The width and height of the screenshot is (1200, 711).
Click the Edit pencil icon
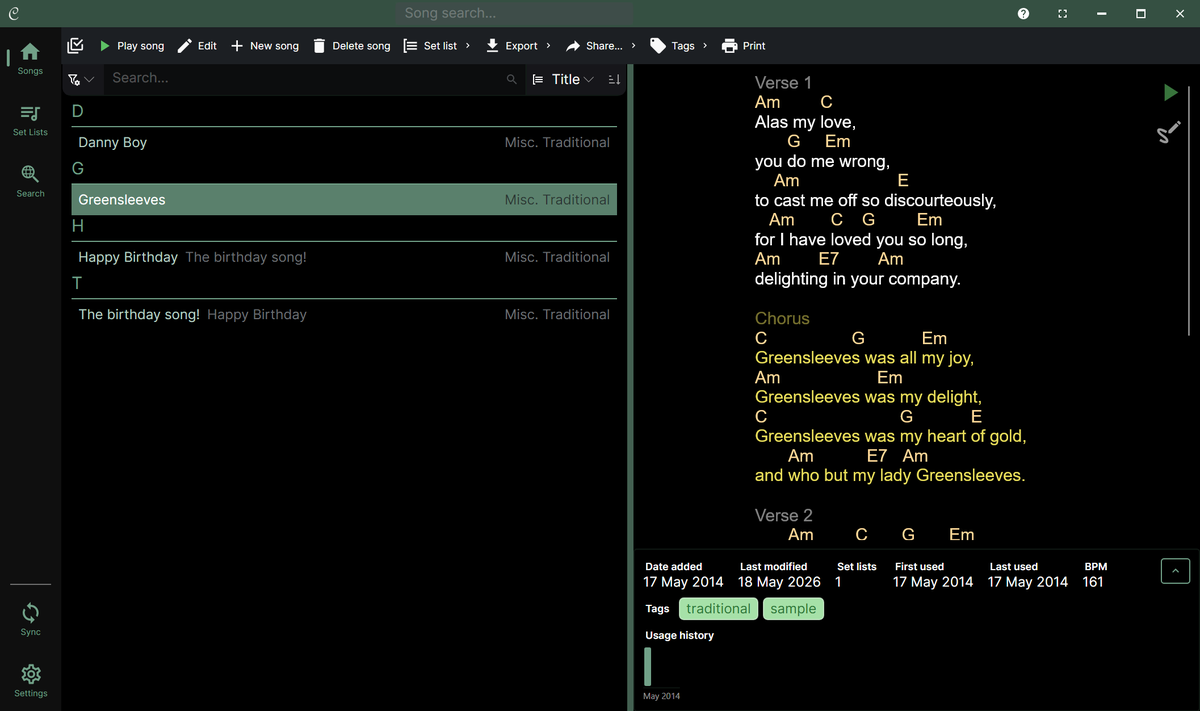click(x=185, y=46)
